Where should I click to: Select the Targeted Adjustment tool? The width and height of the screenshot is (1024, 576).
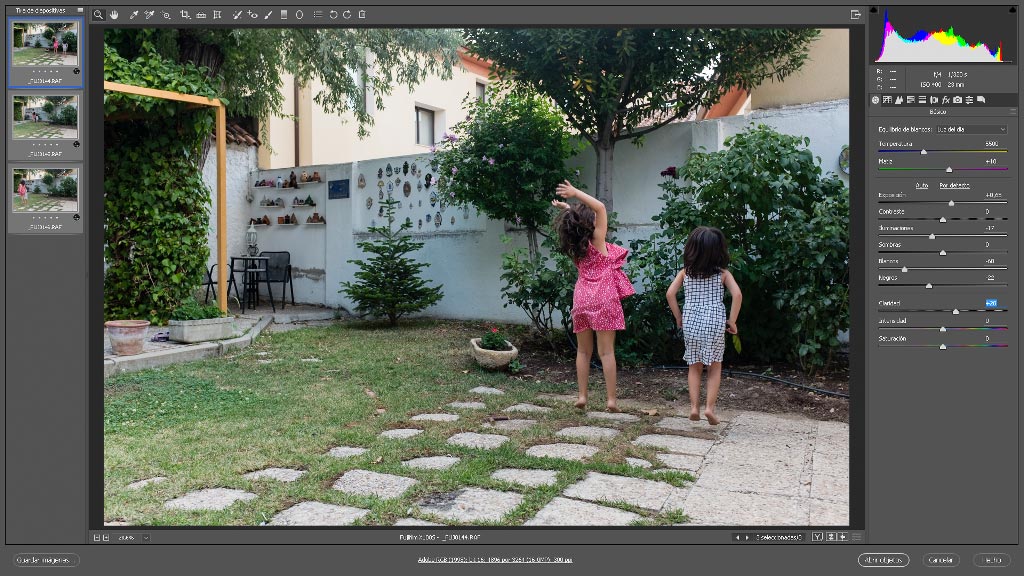[166, 14]
